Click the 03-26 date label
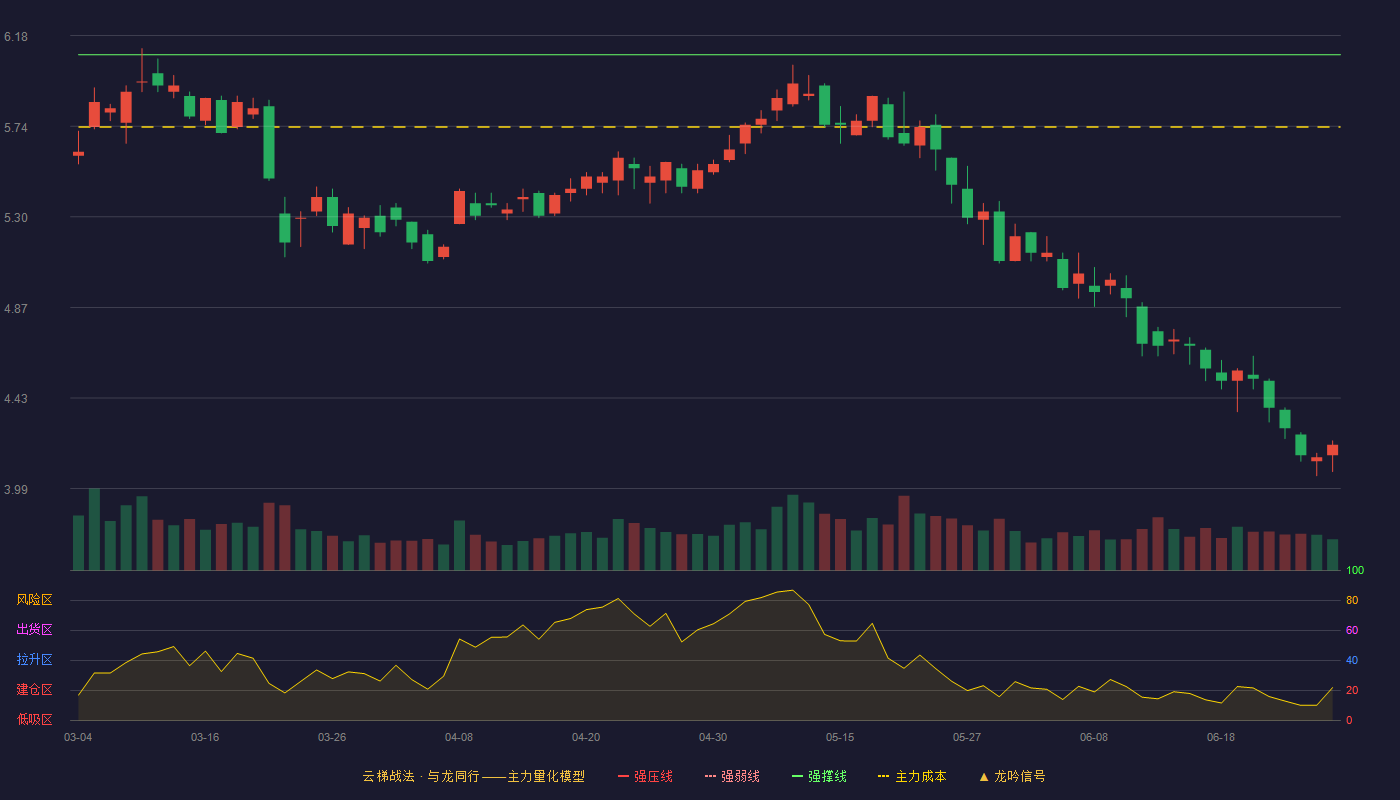The height and width of the screenshot is (800, 1400). pyautogui.click(x=332, y=737)
